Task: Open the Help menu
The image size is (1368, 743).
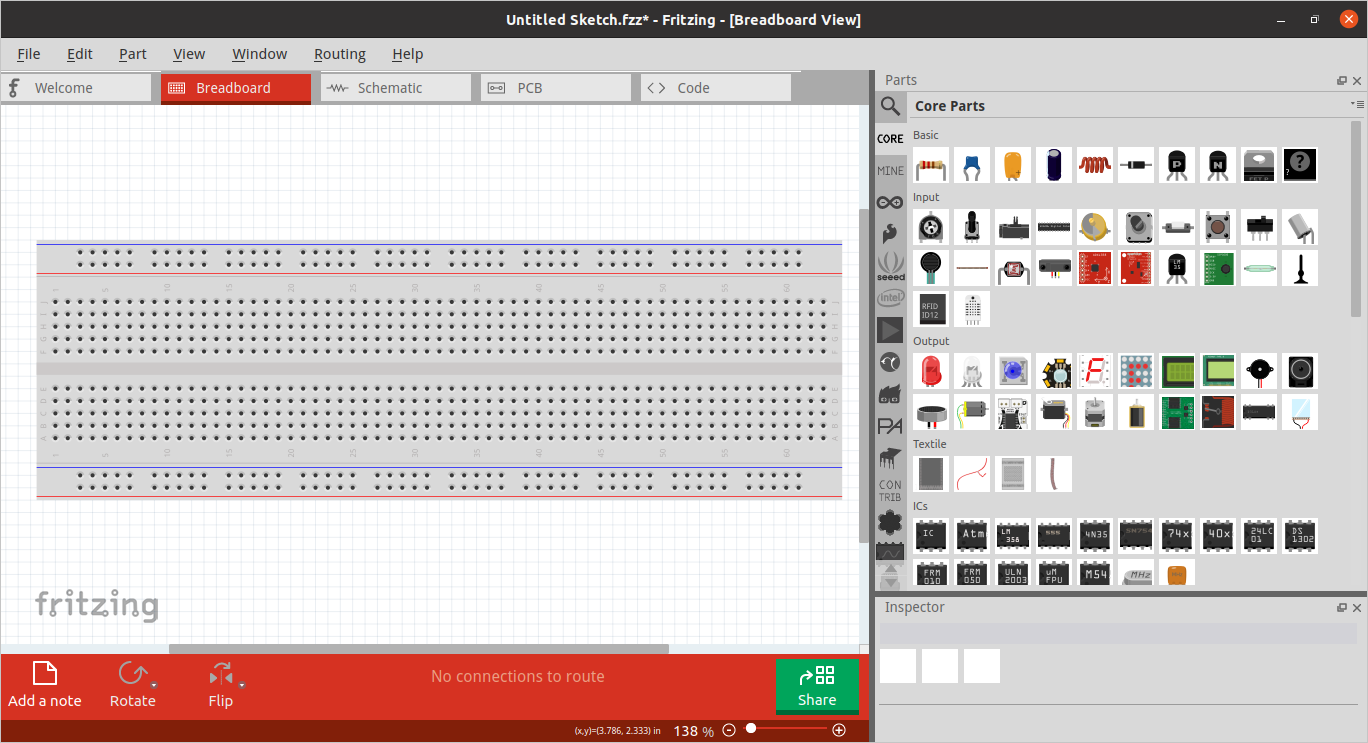Action: (x=408, y=54)
